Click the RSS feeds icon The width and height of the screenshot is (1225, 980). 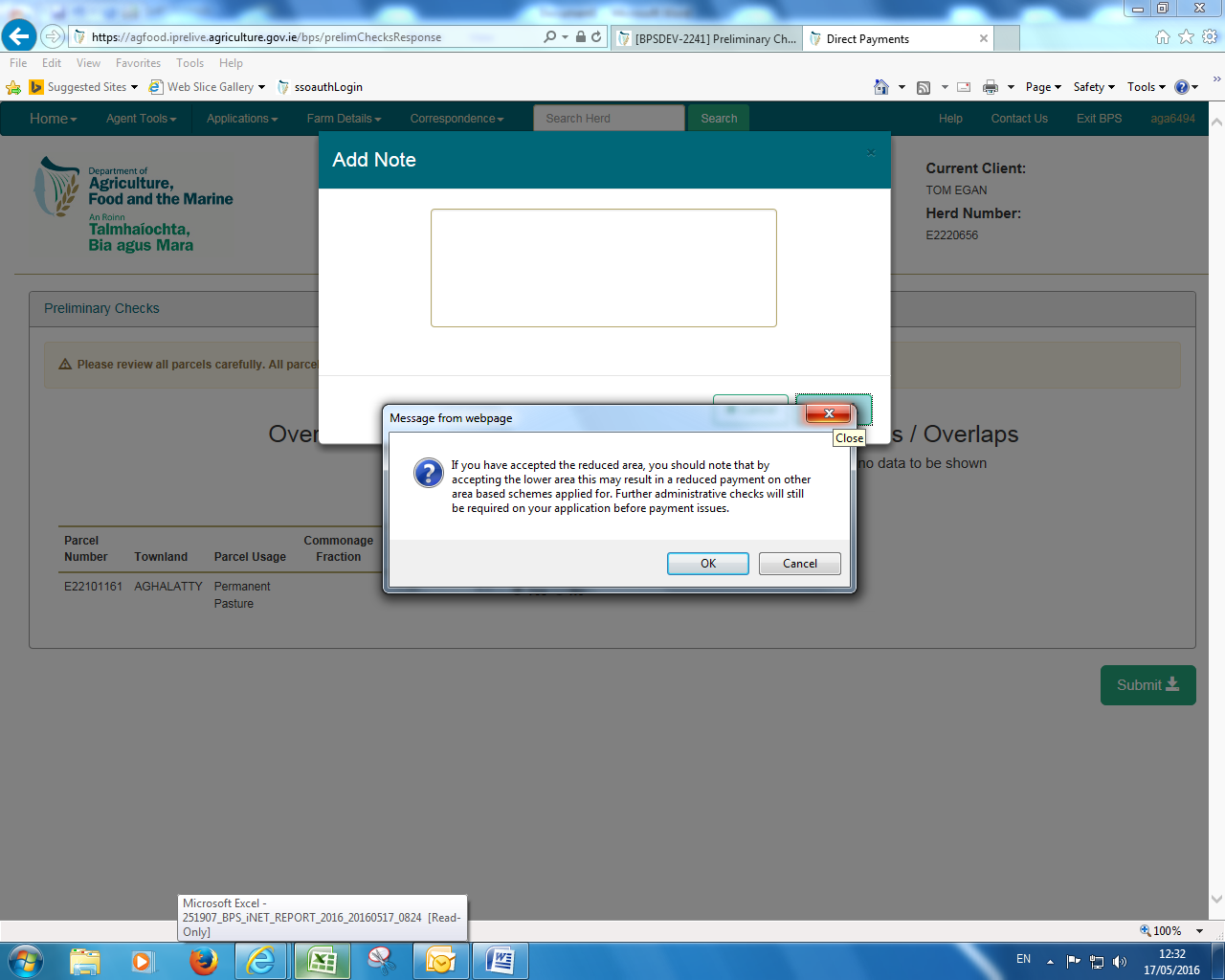coord(924,87)
